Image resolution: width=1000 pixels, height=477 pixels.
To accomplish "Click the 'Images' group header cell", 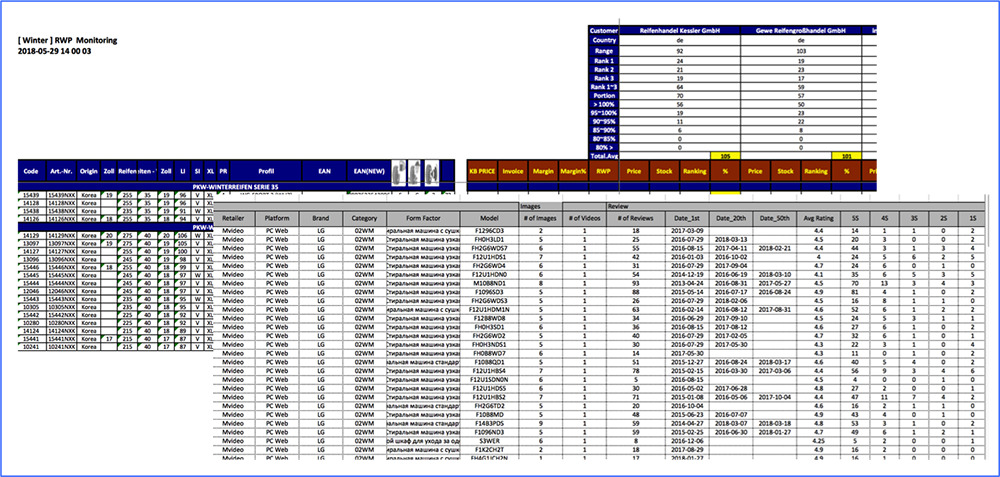I will pyautogui.click(x=540, y=207).
